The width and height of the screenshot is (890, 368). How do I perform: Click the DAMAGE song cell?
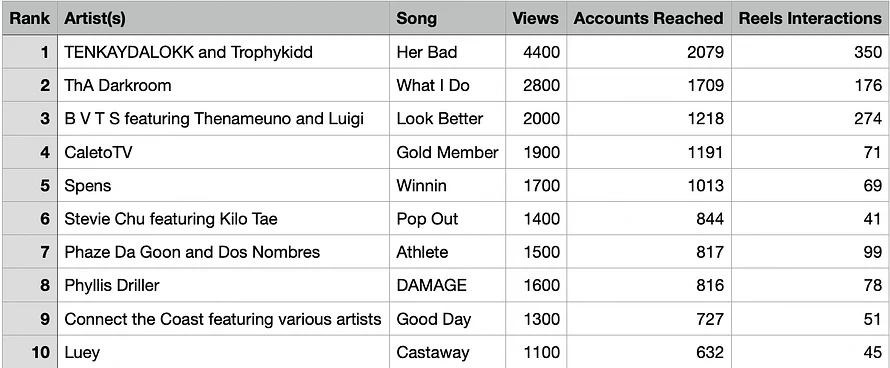tap(447, 285)
